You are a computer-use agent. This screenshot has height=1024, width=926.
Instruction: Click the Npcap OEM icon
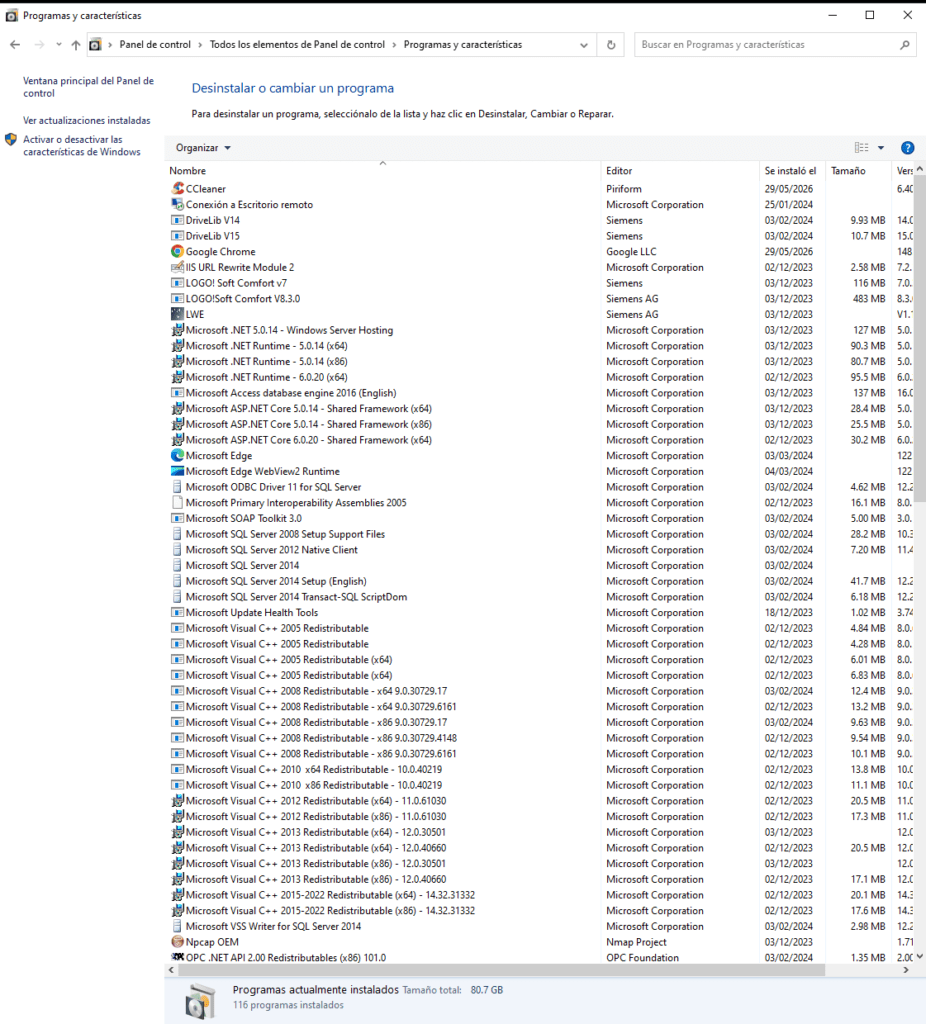pyautogui.click(x=177, y=942)
